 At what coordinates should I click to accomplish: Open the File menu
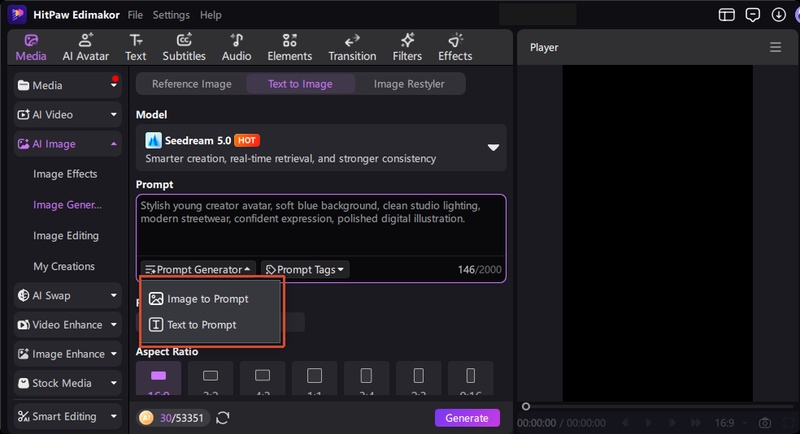(x=135, y=15)
